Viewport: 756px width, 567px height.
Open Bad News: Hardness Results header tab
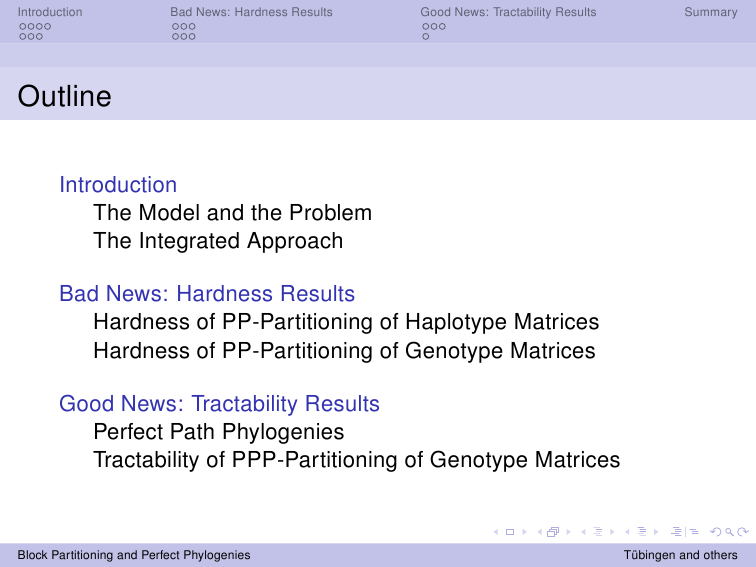coord(251,12)
